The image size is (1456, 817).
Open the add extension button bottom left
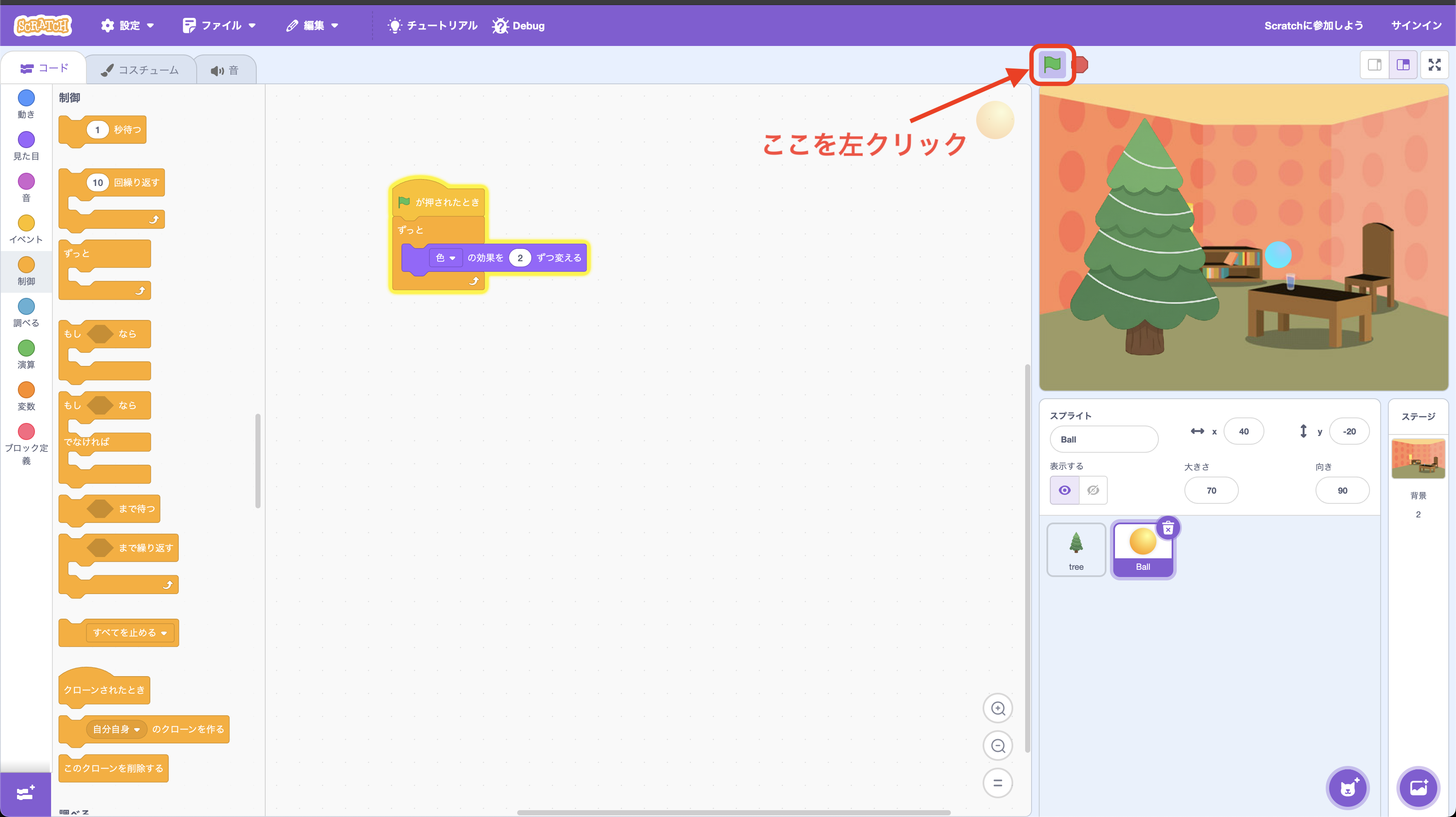coord(26,793)
